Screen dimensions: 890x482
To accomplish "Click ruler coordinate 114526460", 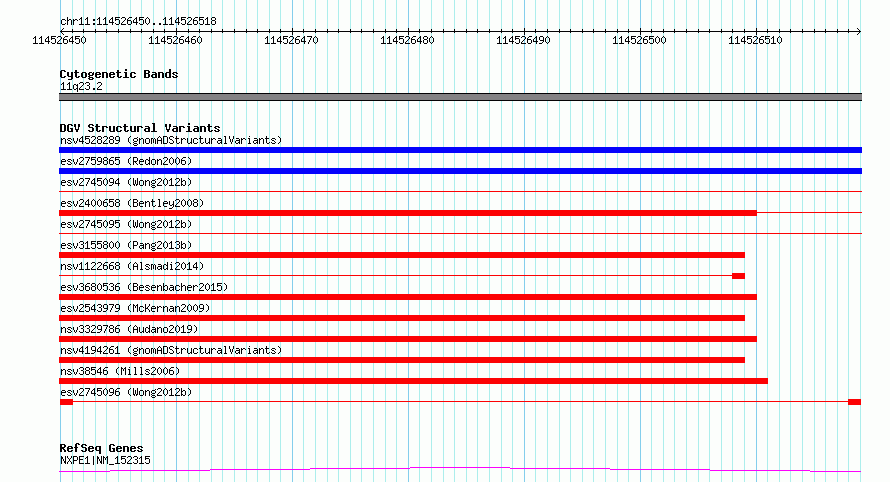I will 175,40.
